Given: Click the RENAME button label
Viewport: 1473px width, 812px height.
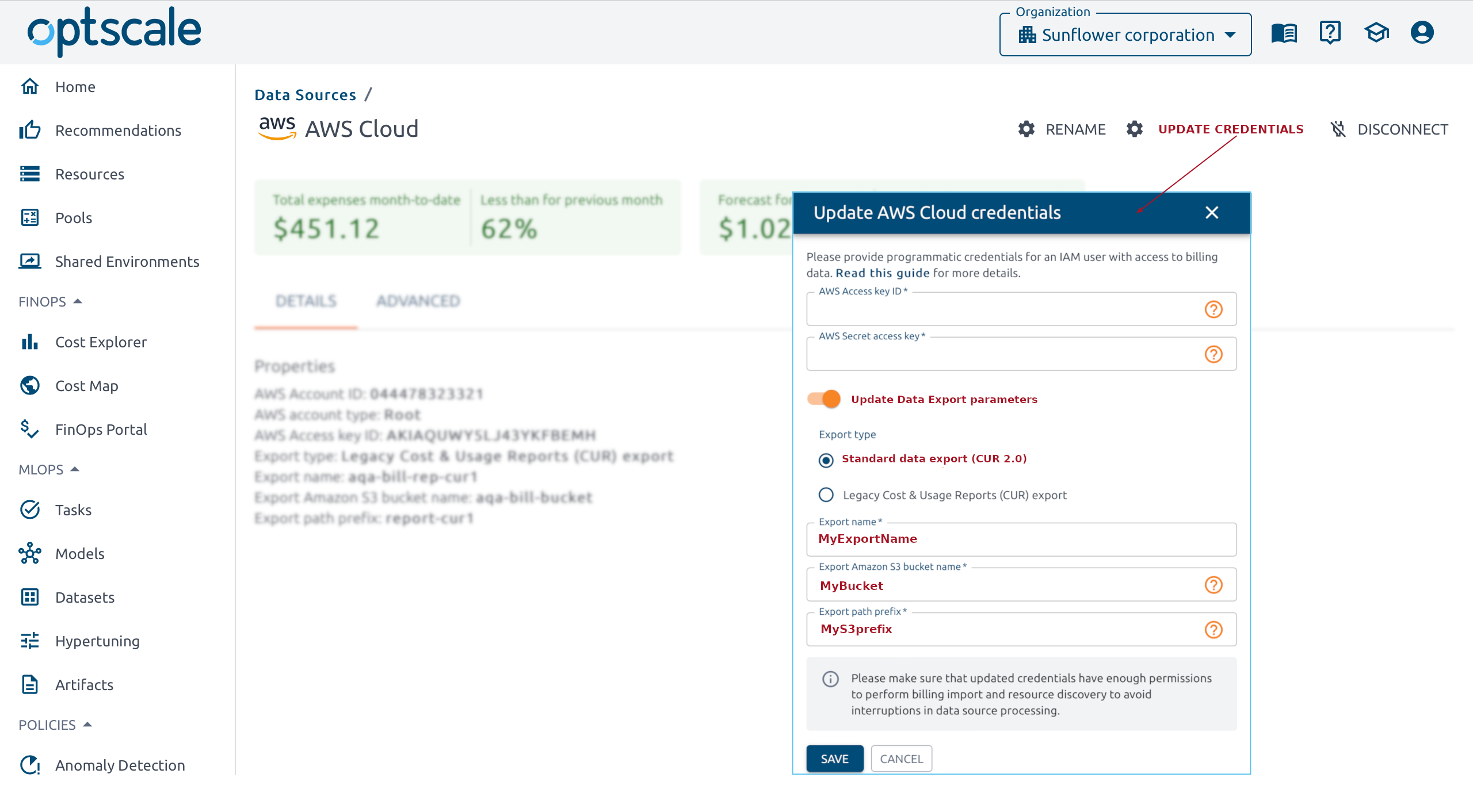Looking at the screenshot, I should point(1075,129).
